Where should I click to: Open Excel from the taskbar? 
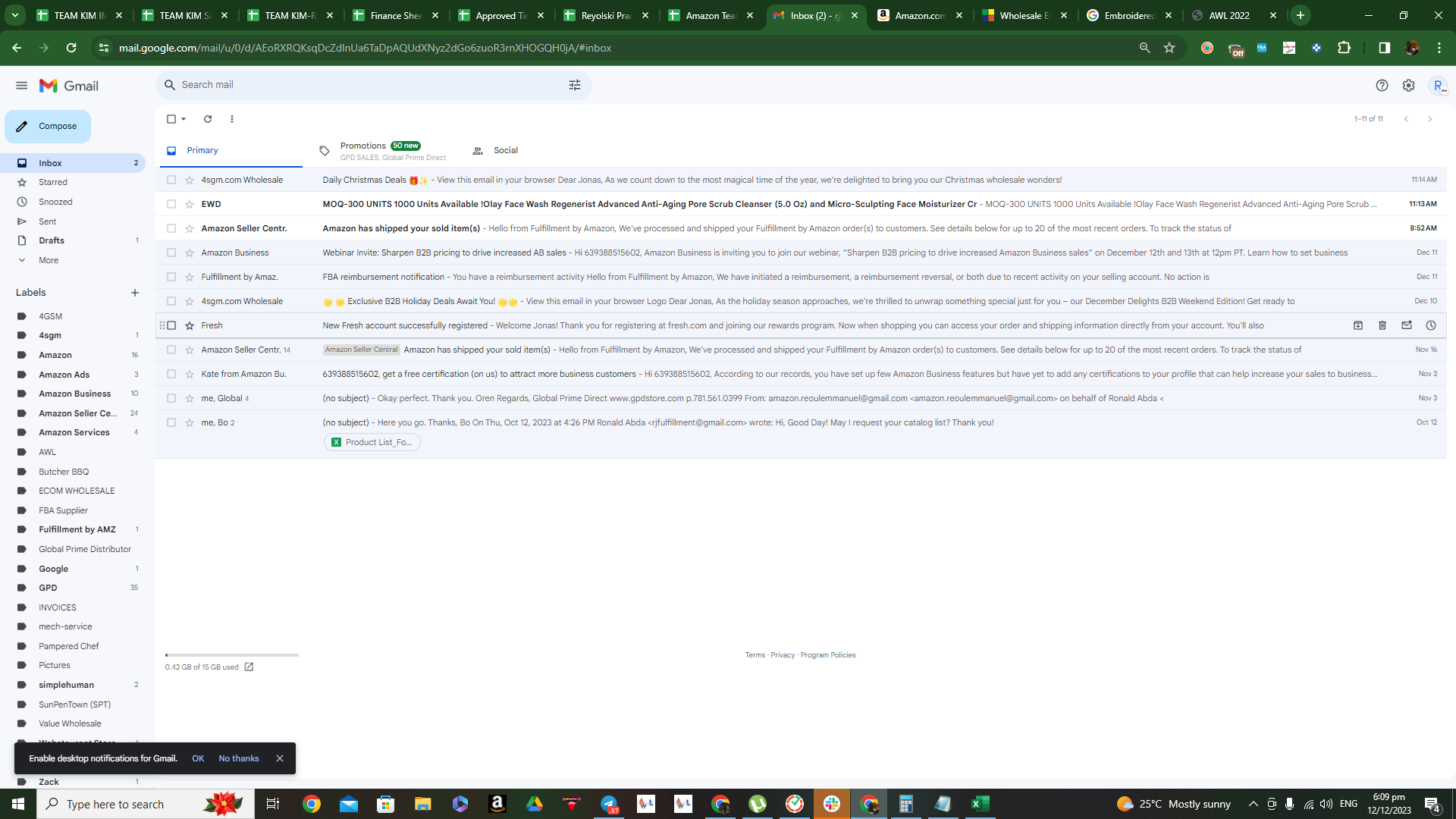click(x=980, y=804)
